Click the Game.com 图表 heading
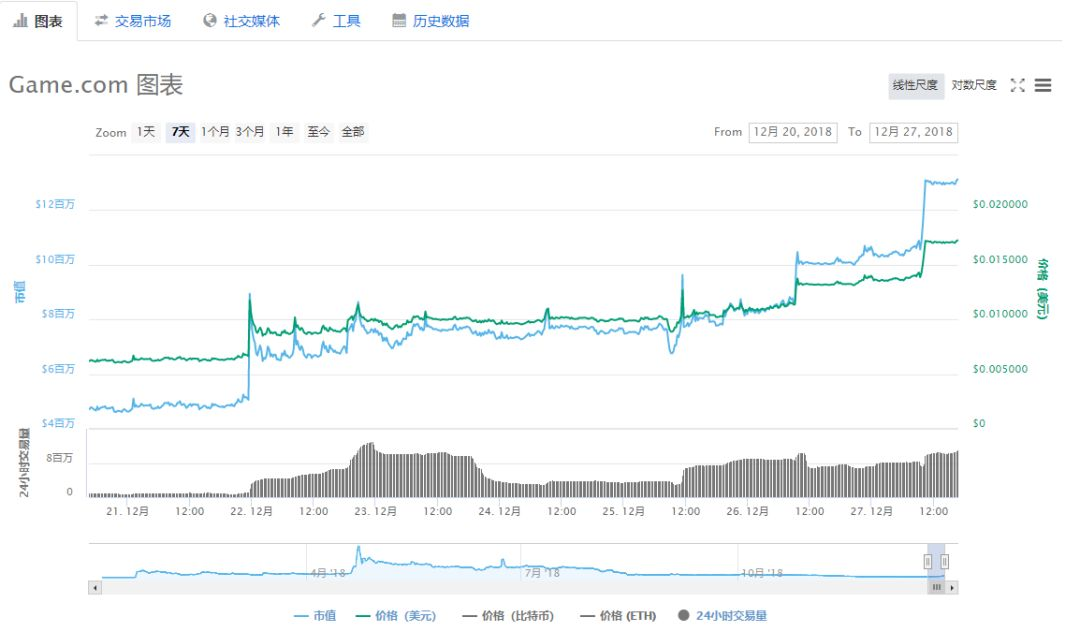The width and height of the screenshot is (1080, 632). [x=96, y=85]
